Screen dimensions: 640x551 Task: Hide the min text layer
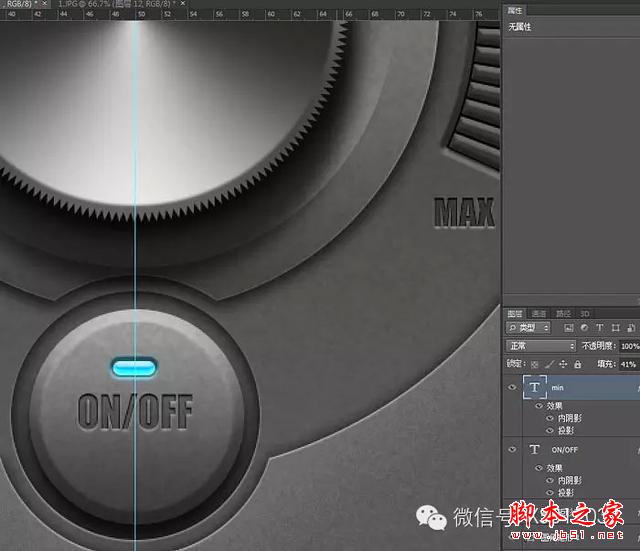512,387
